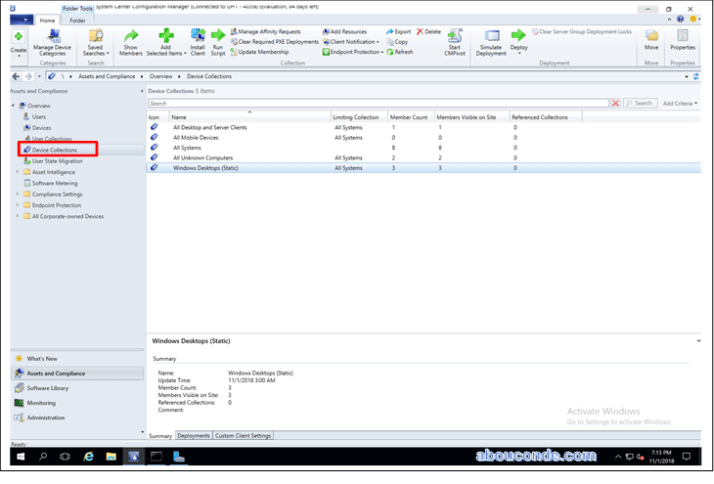
Task: Switch to the Deployments tab below
Action: click(x=193, y=436)
